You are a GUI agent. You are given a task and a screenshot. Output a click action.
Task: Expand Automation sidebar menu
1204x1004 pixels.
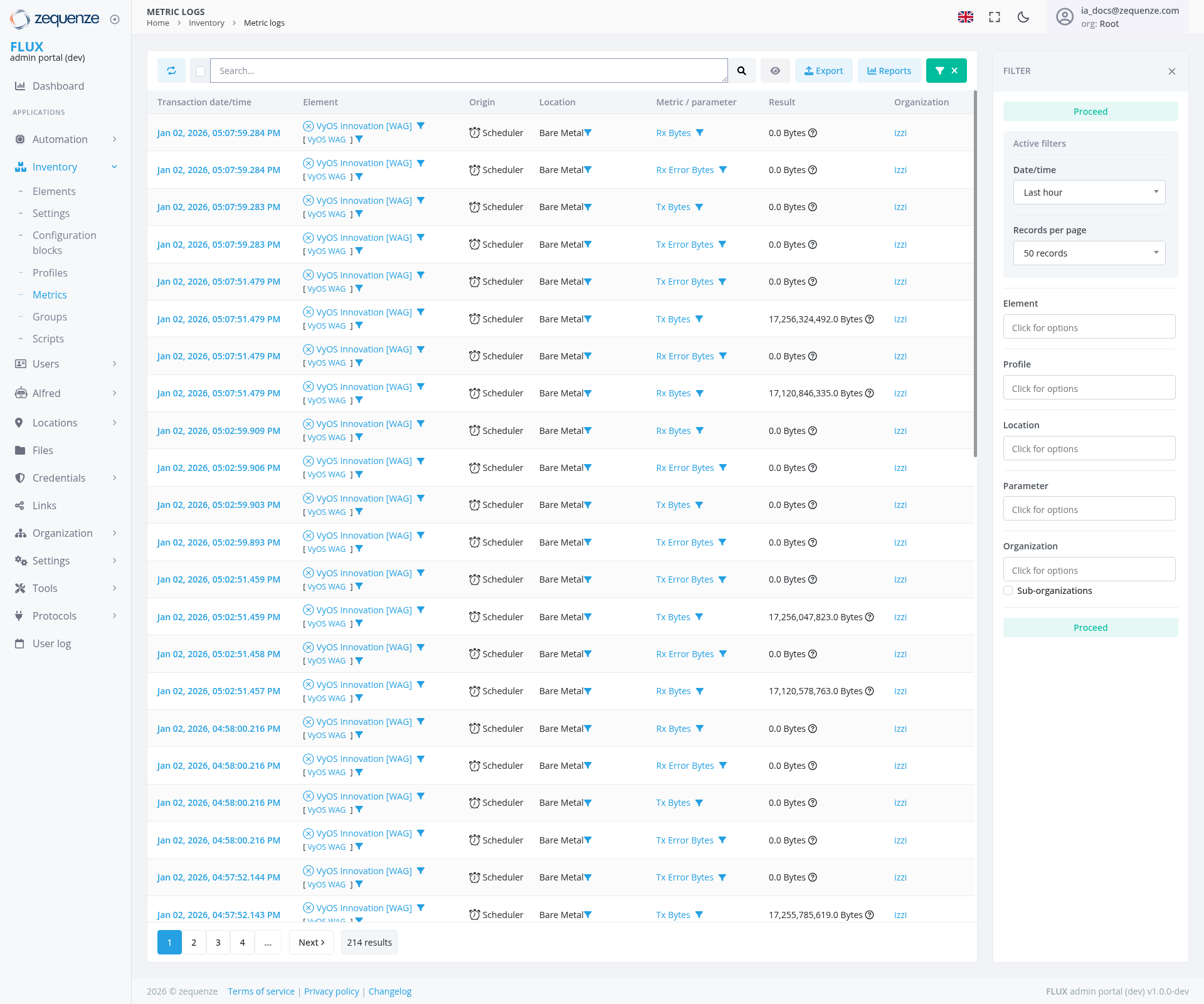66,139
